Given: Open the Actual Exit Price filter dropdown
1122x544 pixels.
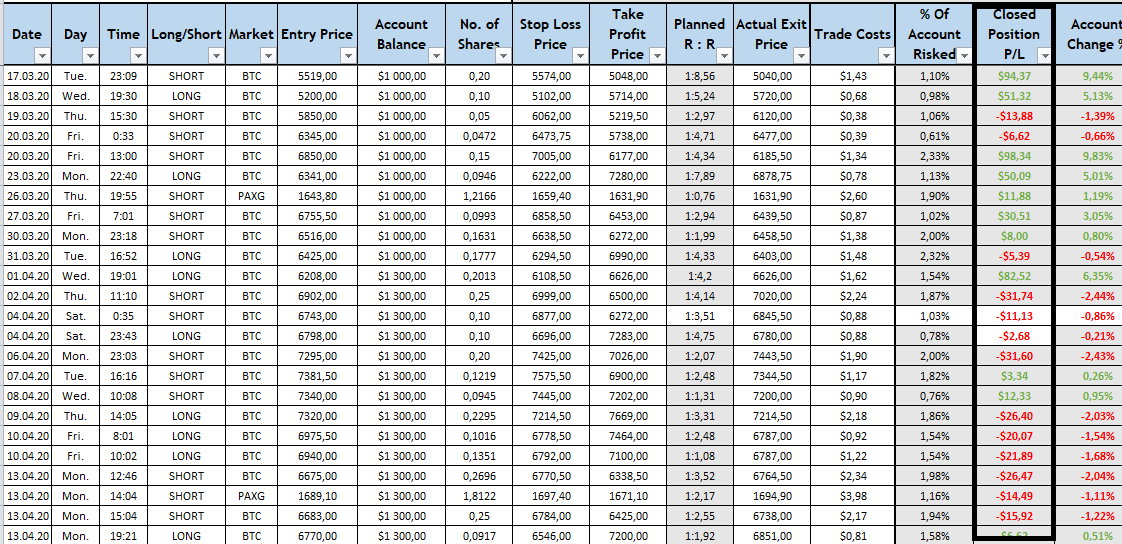Looking at the screenshot, I should [801, 56].
